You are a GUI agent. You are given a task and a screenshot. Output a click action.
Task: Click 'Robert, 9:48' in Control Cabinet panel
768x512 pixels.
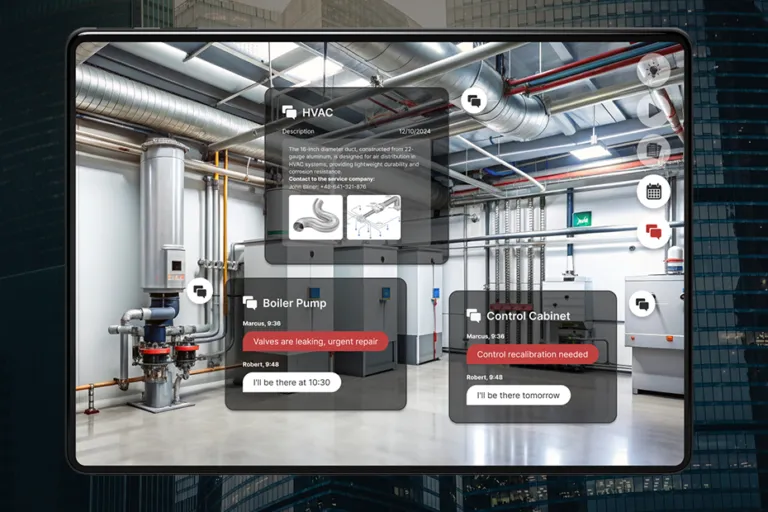(484, 377)
